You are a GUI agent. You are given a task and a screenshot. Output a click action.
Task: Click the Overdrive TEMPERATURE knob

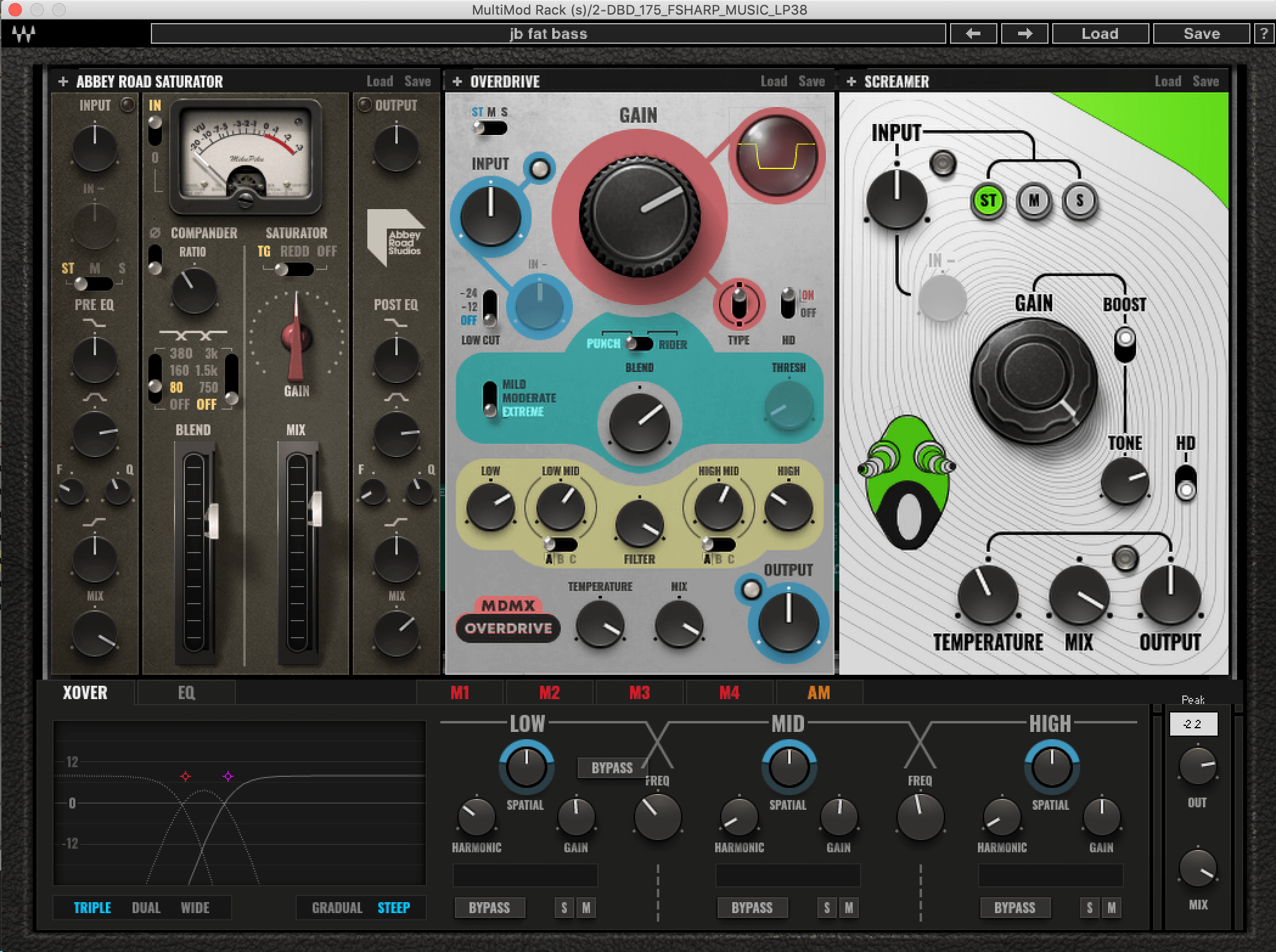point(600,624)
